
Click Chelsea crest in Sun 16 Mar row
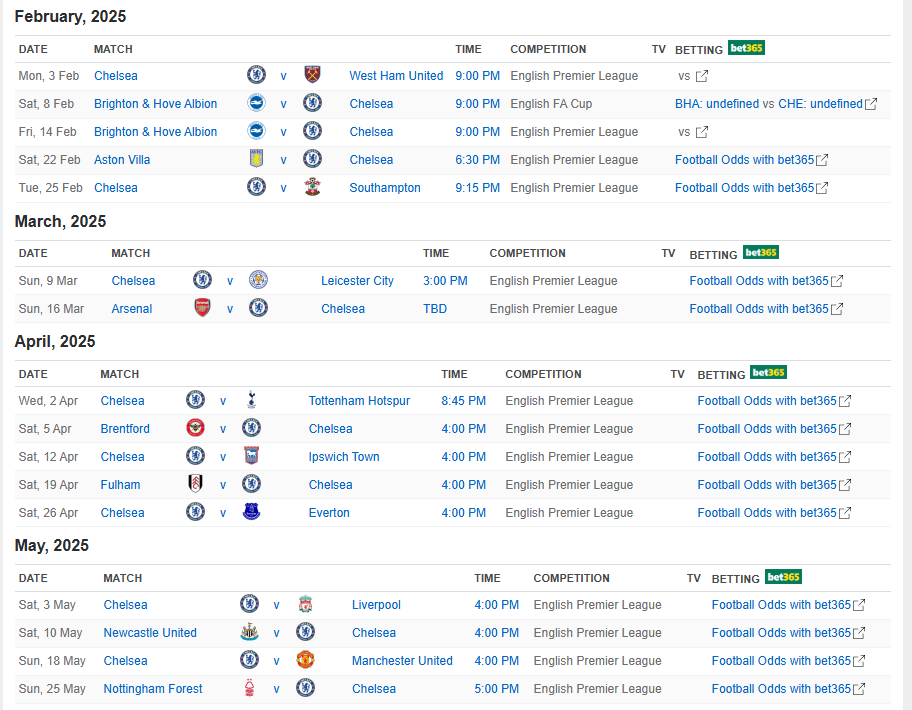click(x=258, y=308)
